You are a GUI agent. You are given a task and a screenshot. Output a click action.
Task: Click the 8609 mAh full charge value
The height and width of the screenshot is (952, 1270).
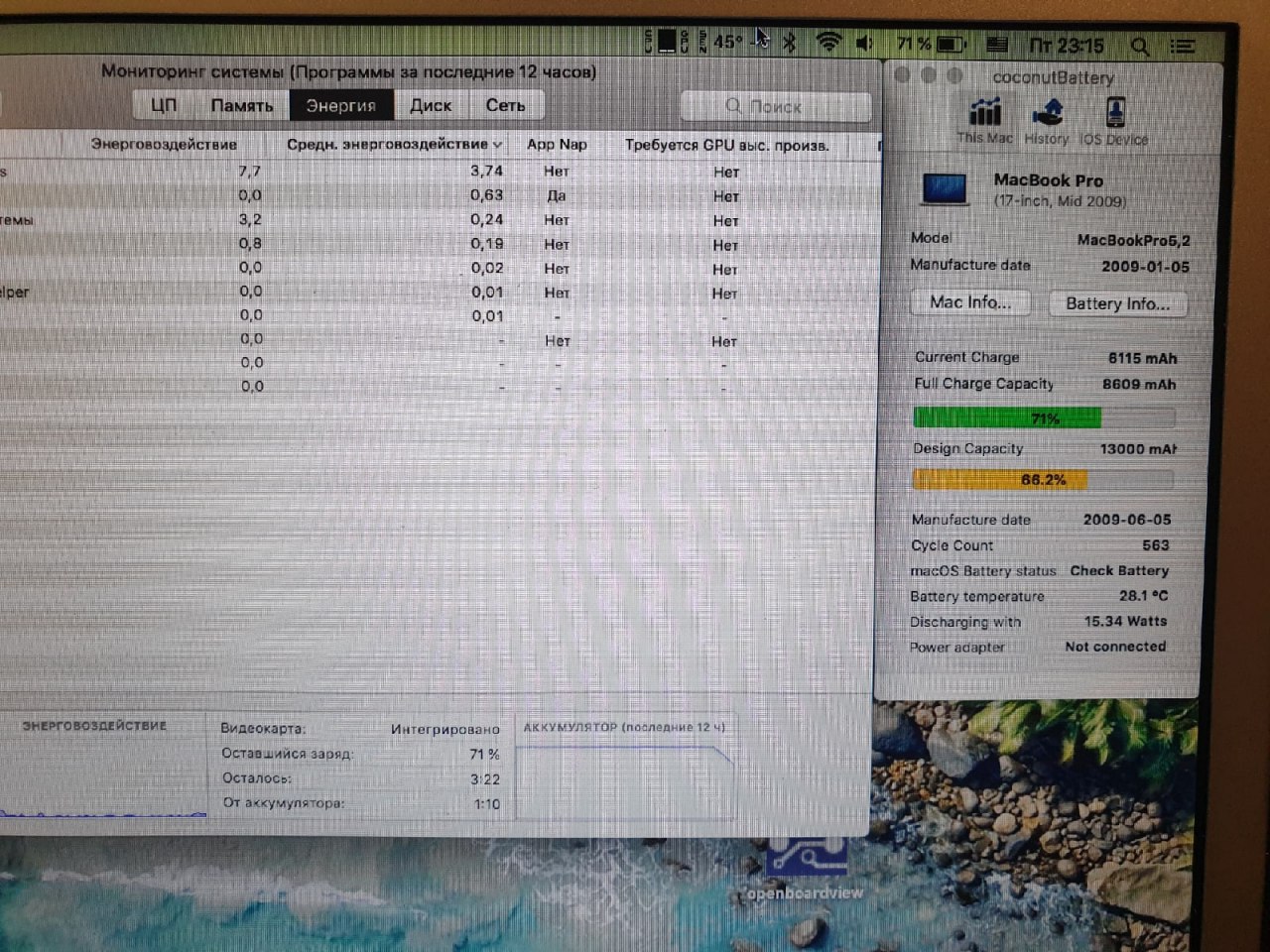pos(1139,384)
